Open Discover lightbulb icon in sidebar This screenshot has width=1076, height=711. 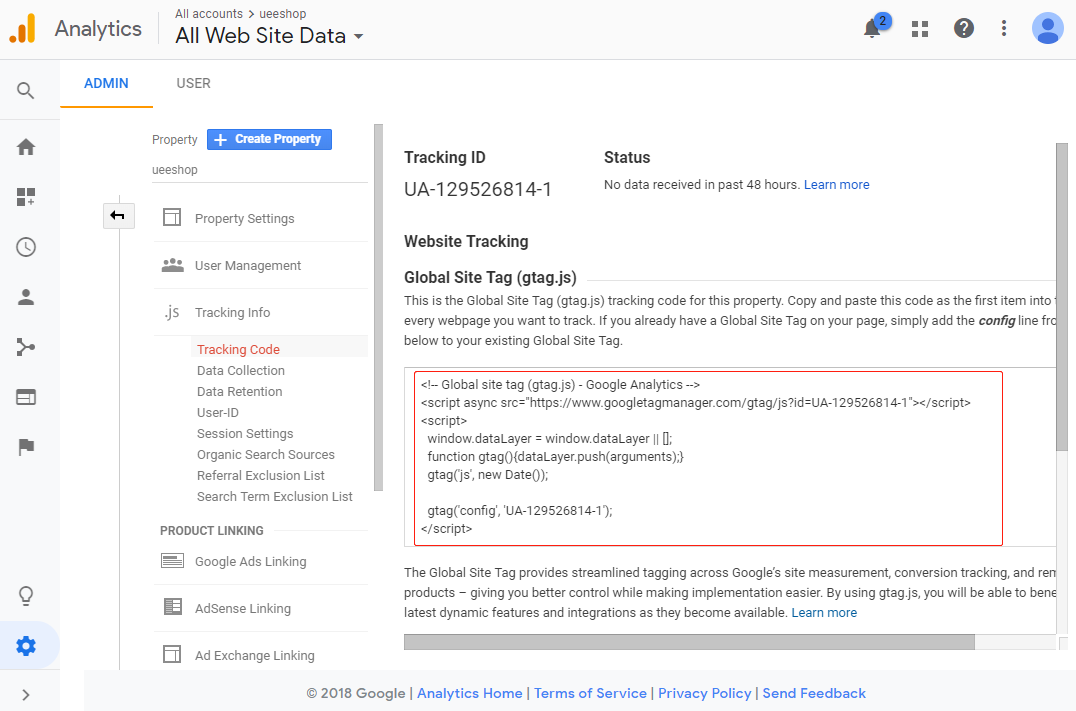(x=26, y=596)
